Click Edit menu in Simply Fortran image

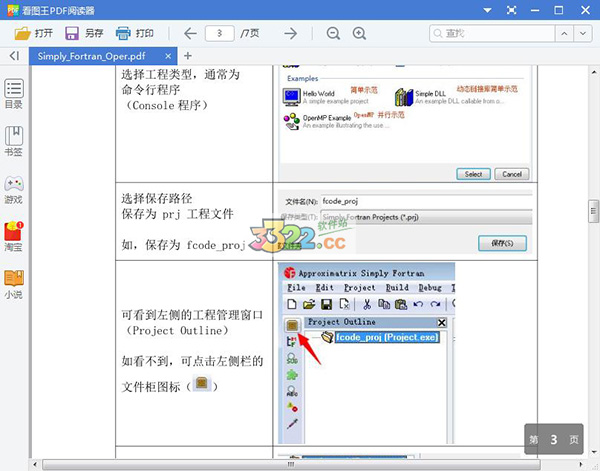click(x=324, y=288)
